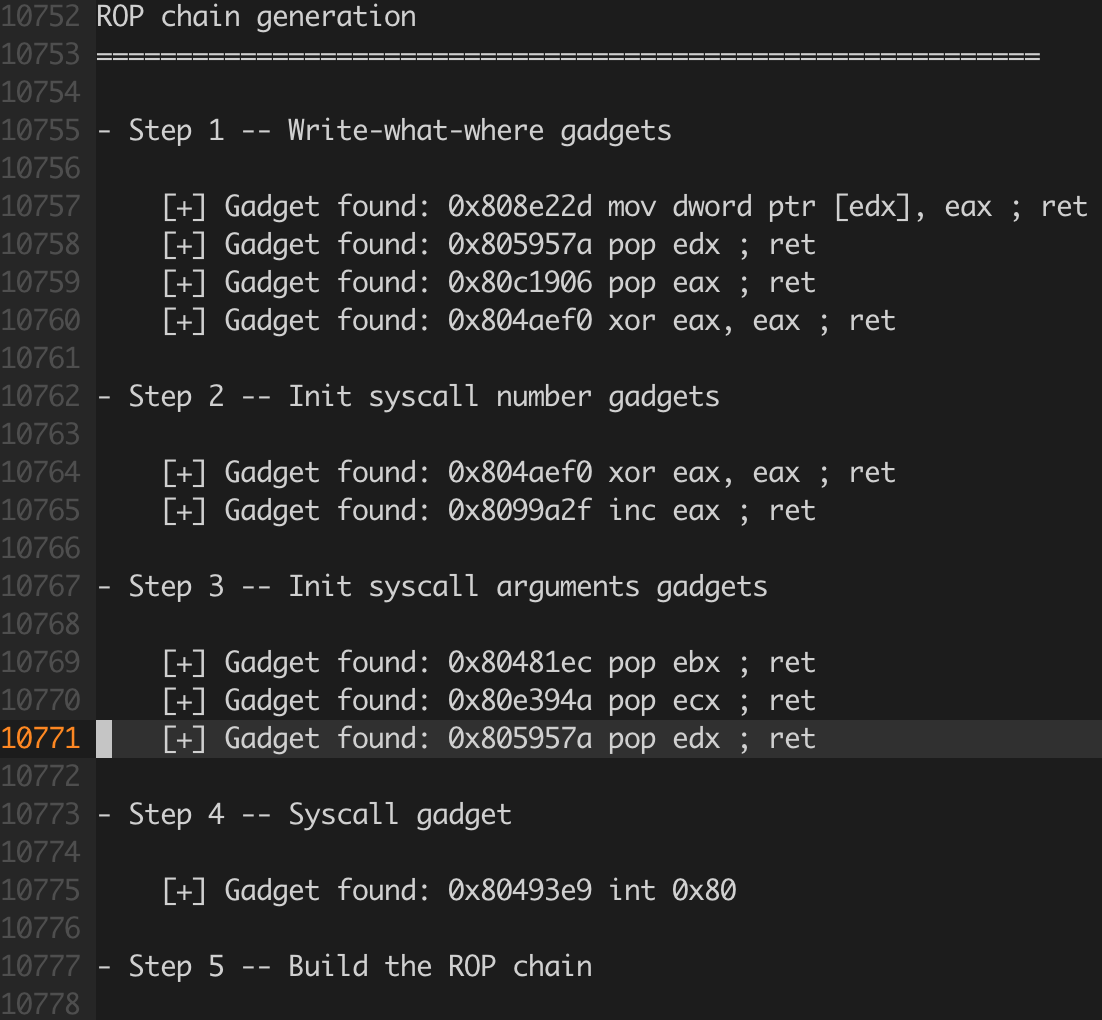Click the ROP chain generation heading
This screenshot has height=1020, width=1102.
click(x=257, y=17)
